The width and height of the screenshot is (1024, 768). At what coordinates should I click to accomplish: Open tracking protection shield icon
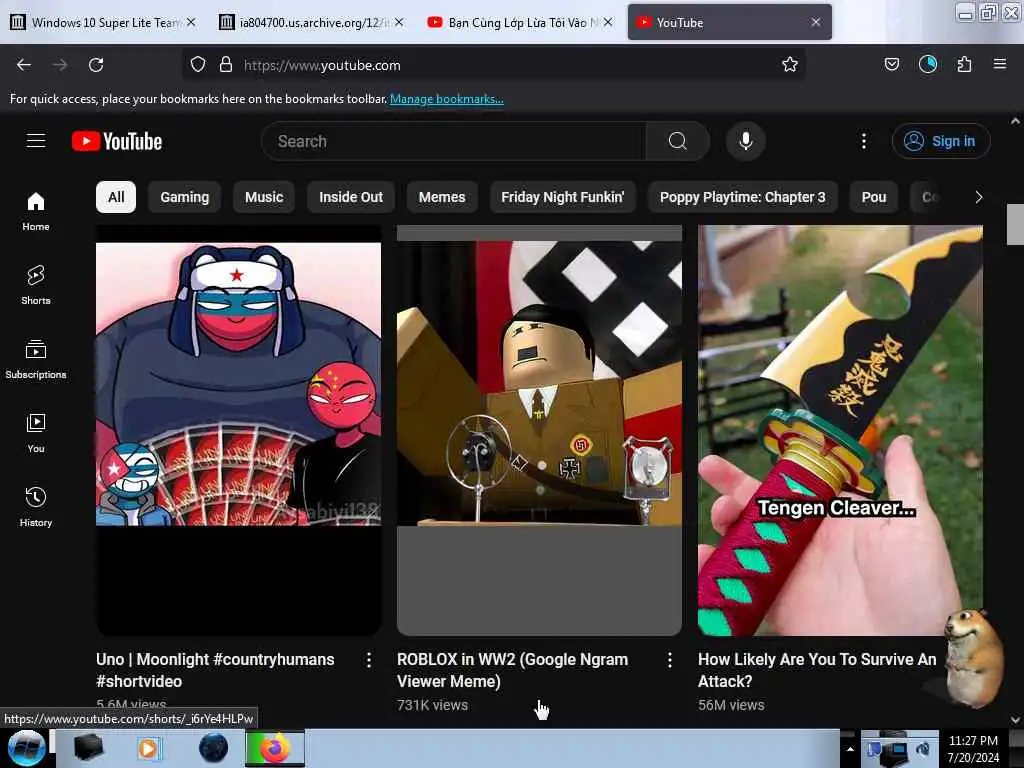(198, 65)
